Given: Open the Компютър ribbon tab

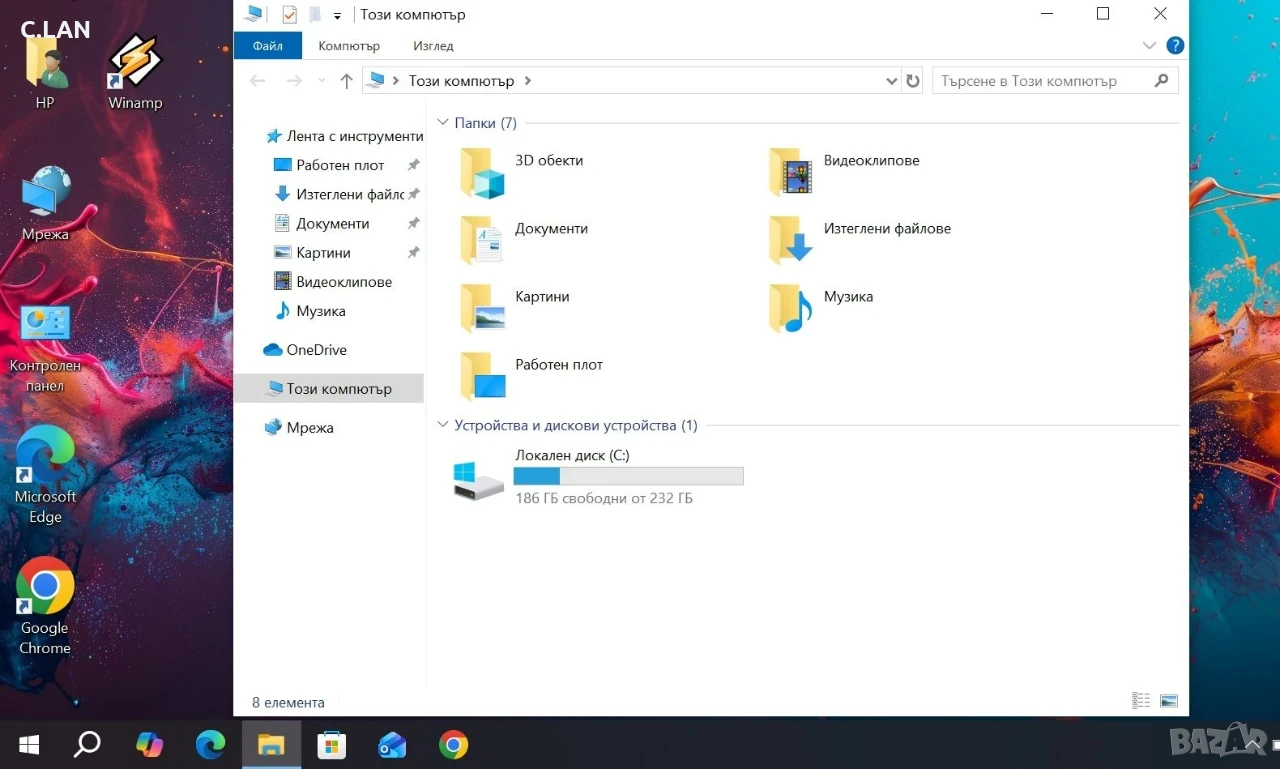Looking at the screenshot, I should (x=349, y=46).
